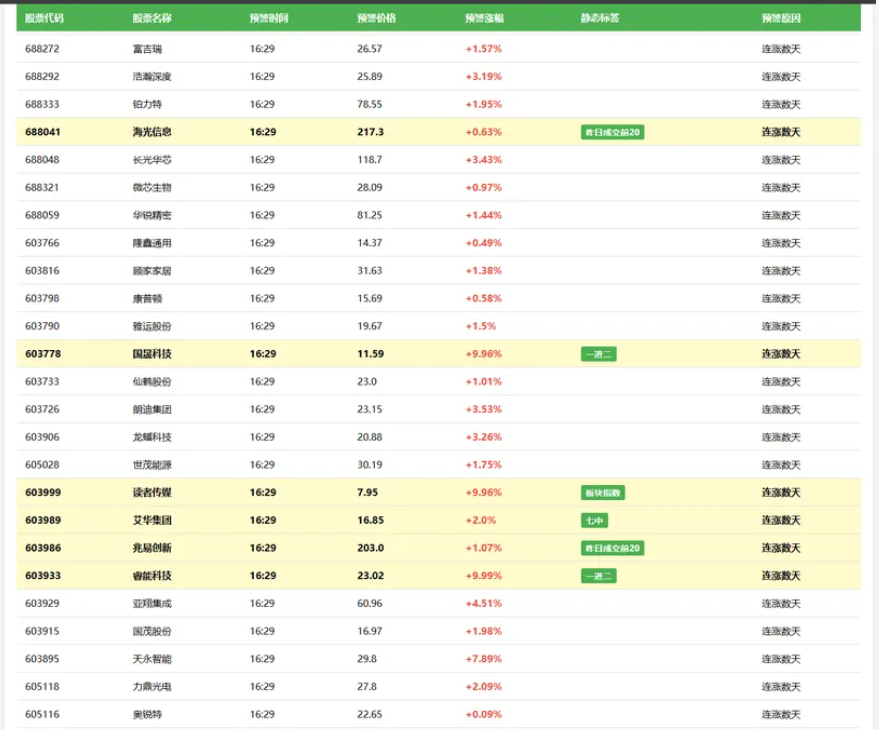
Task: Click the green tag in 艾华集团 row
Action: (x=594, y=521)
